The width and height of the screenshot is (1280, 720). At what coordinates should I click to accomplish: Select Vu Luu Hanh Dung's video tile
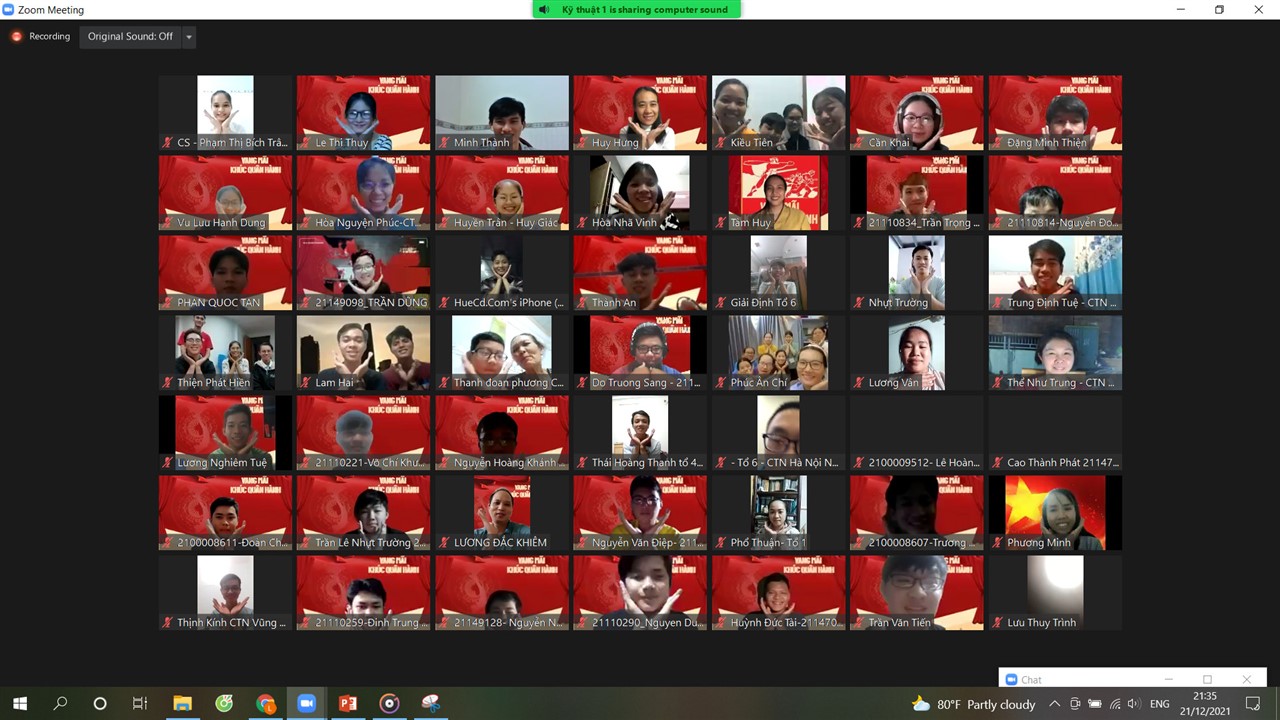coord(225,193)
